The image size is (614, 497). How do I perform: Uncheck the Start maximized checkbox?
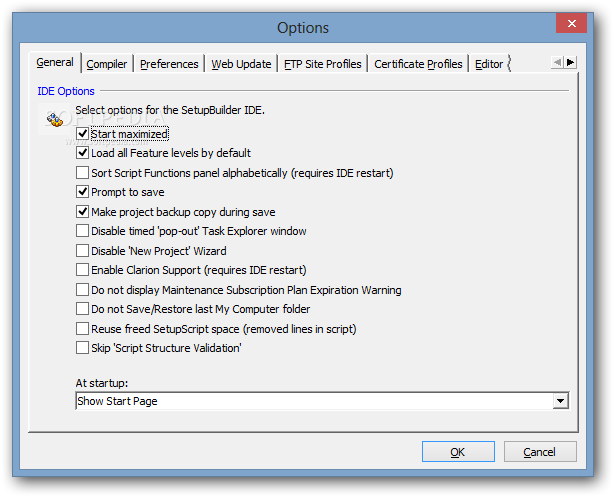point(83,134)
